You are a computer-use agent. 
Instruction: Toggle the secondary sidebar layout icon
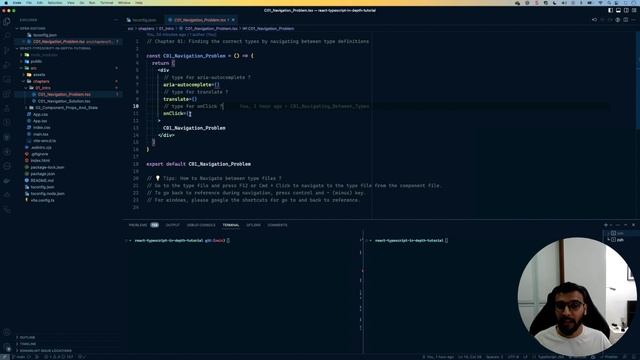coord(626,10)
